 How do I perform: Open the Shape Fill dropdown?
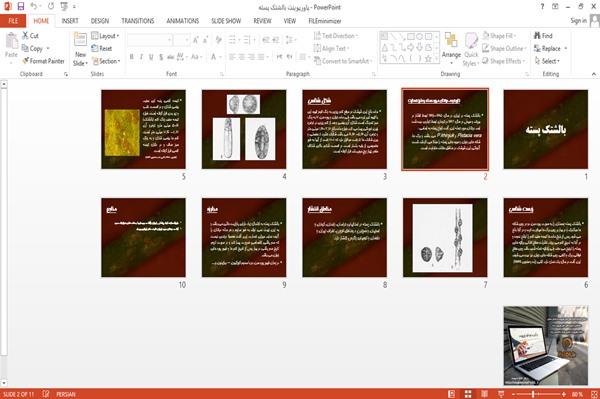click(x=499, y=36)
